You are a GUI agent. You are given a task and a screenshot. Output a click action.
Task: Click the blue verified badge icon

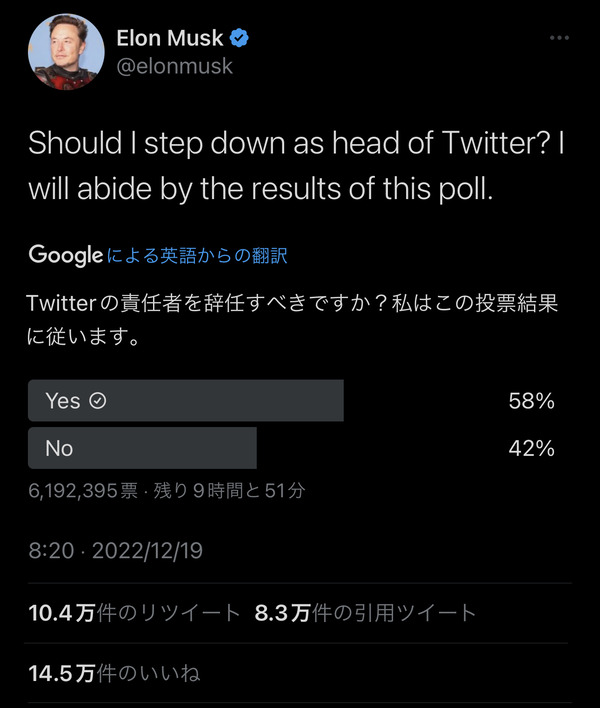239,38
